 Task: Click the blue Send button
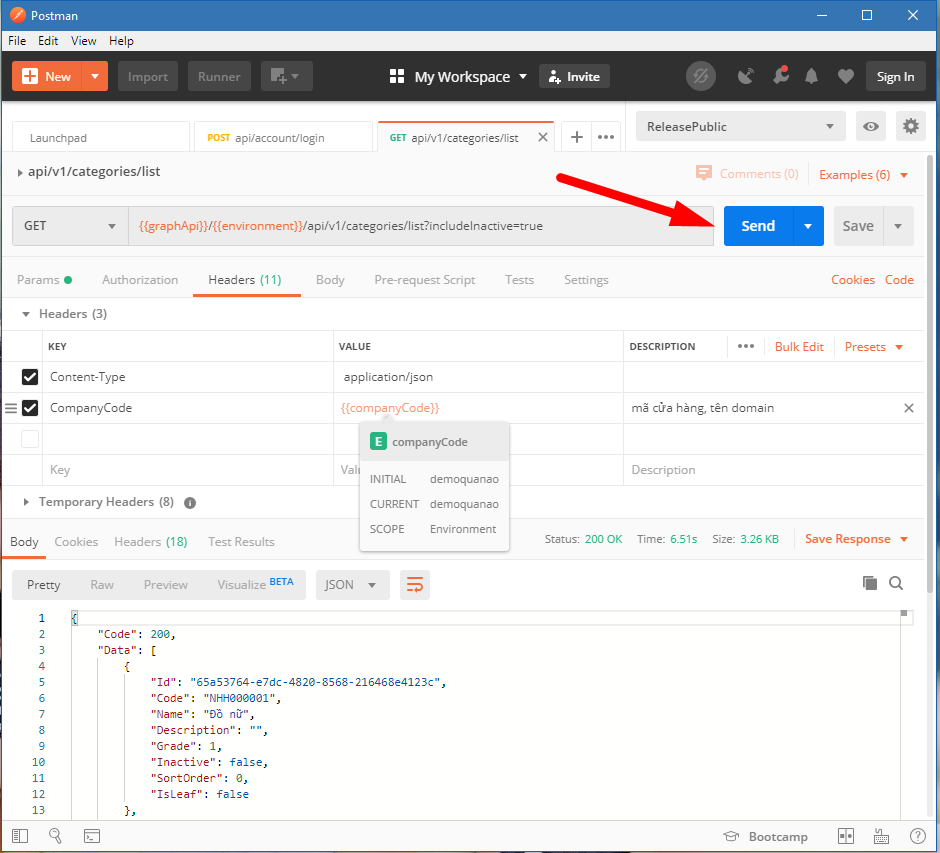click(758, 226)
